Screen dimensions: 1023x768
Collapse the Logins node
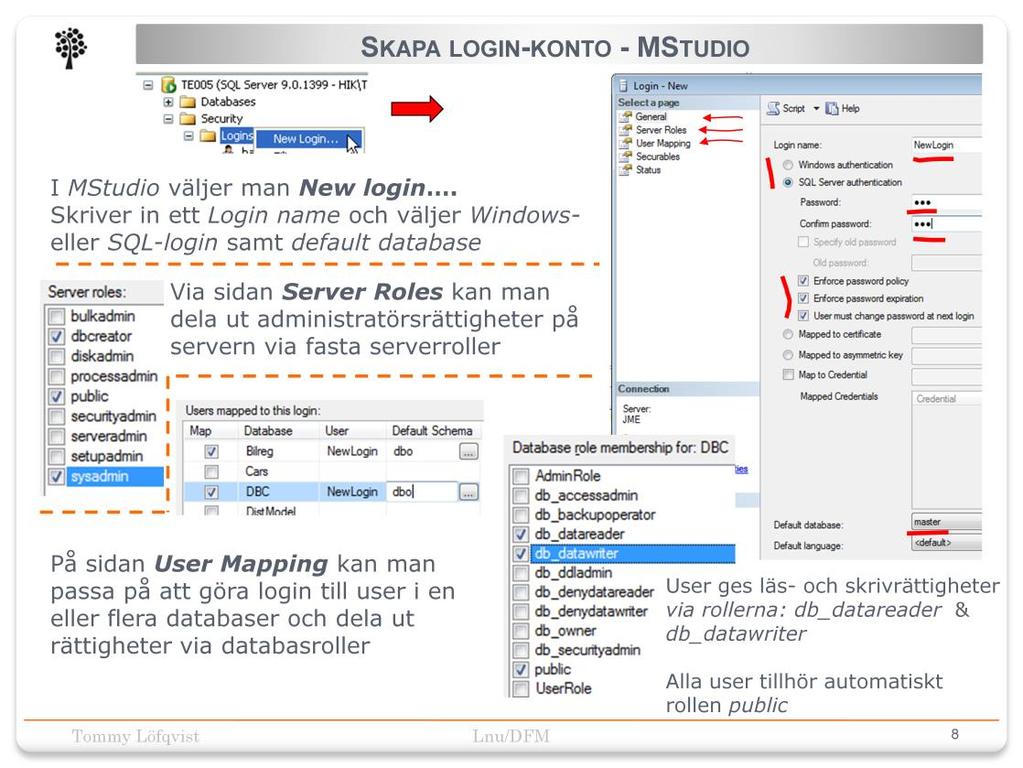pos(189,136)
